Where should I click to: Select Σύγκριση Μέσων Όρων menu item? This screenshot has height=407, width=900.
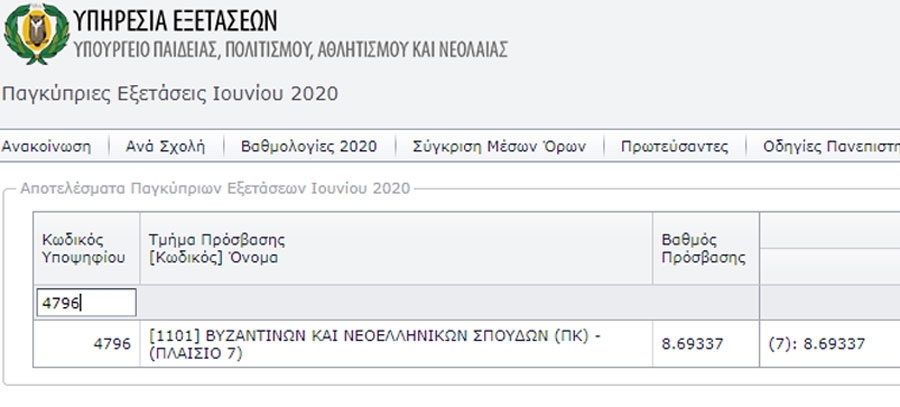pyautogui.click(x=499, y=146)
